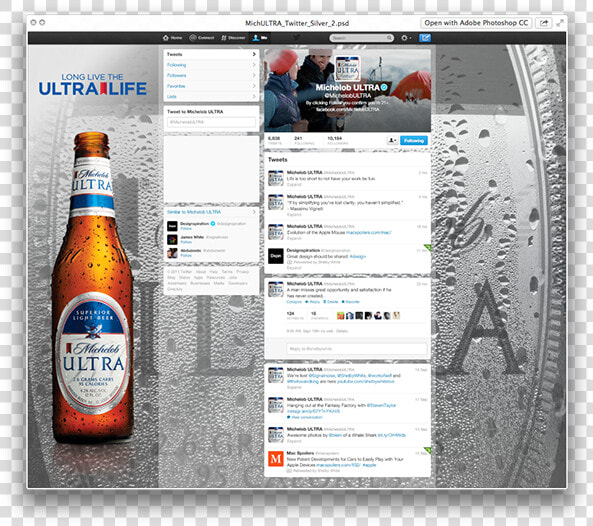Open the Details link under expanded tweet
Screen dimensions: 593x526
click(342, 331)
